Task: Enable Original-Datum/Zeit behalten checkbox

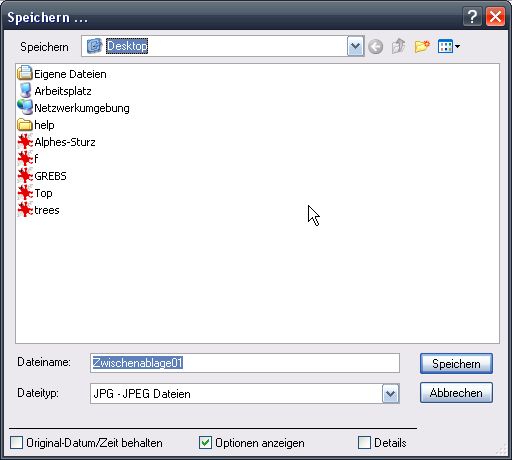Action: coord(16,443)
